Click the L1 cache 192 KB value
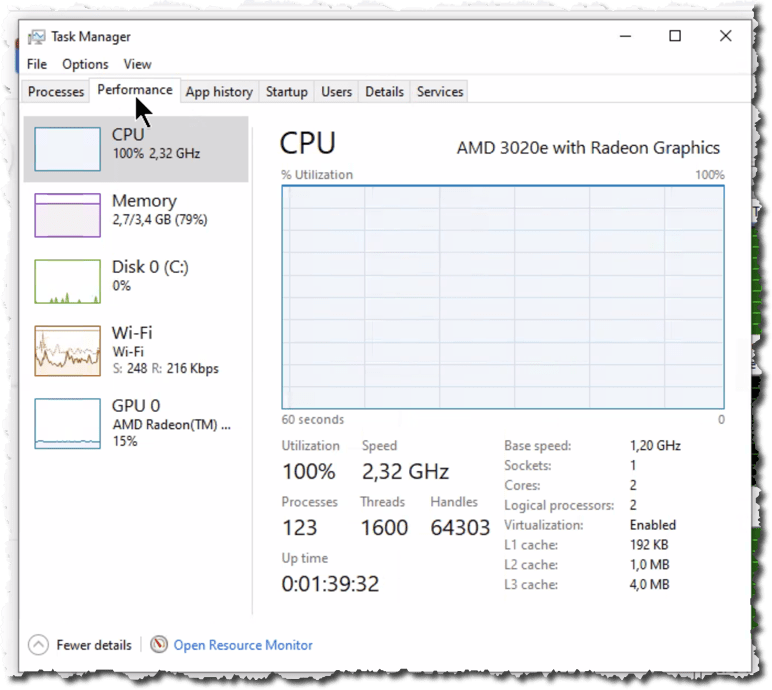Image resolution: width=772 pixels, height=690 pixels. [649, 545]
